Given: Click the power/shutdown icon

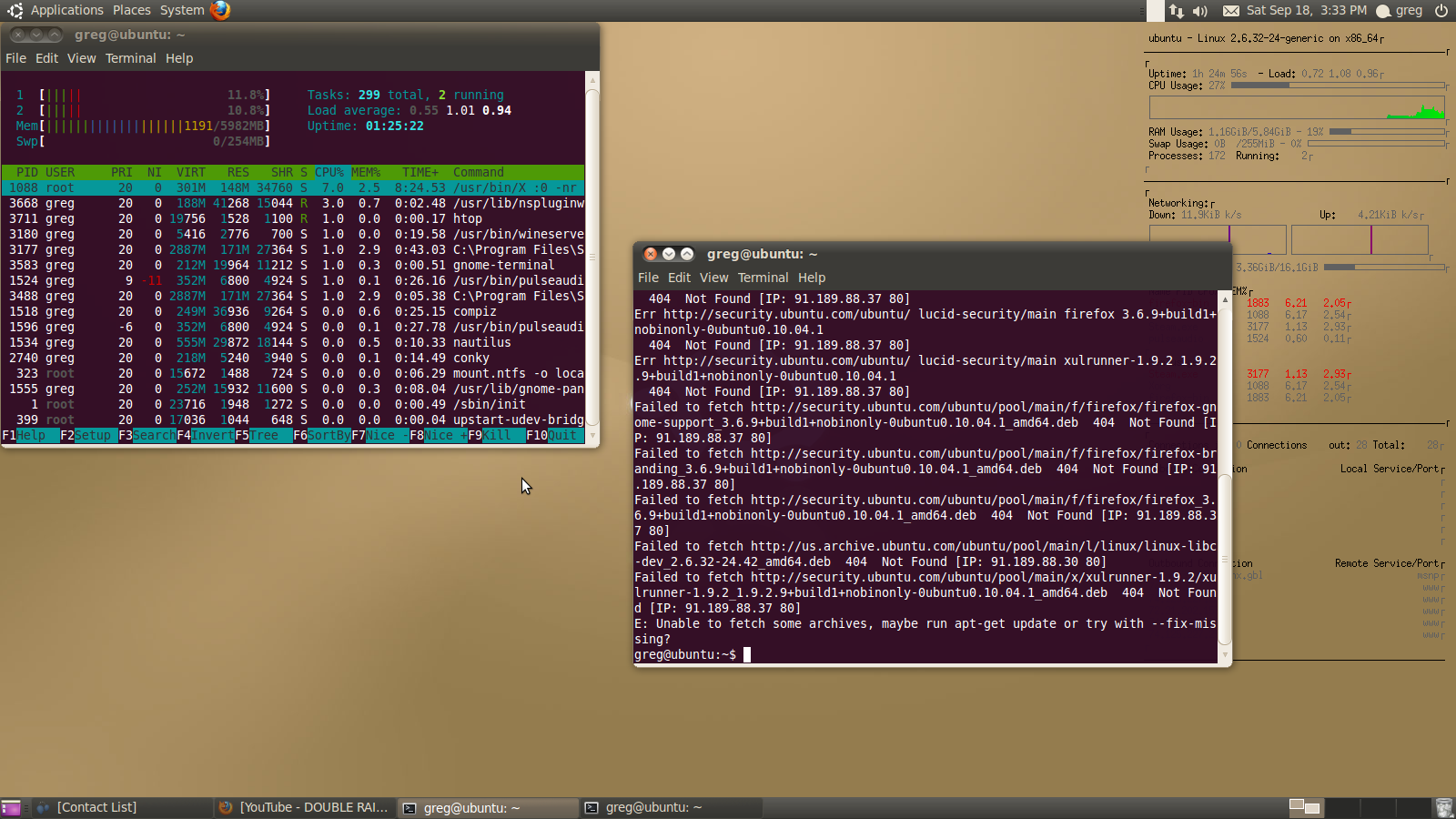Looking at the screenshot, I should [x=1441, y=11].
